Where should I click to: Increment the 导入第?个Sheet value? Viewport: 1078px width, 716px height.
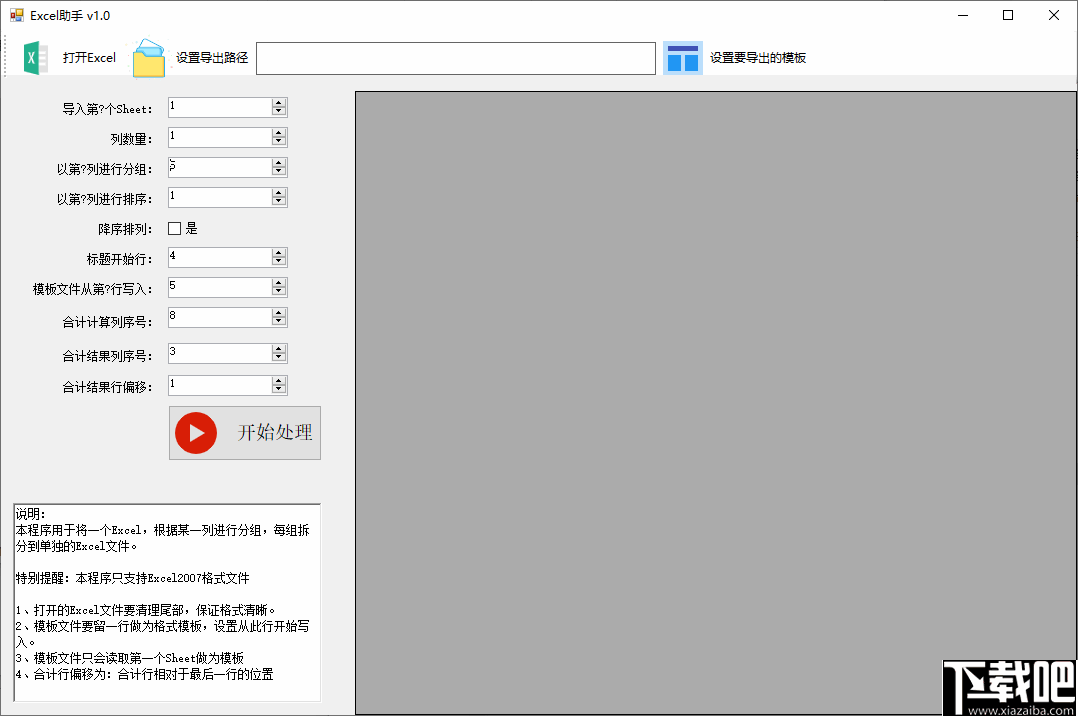(279, 101)
